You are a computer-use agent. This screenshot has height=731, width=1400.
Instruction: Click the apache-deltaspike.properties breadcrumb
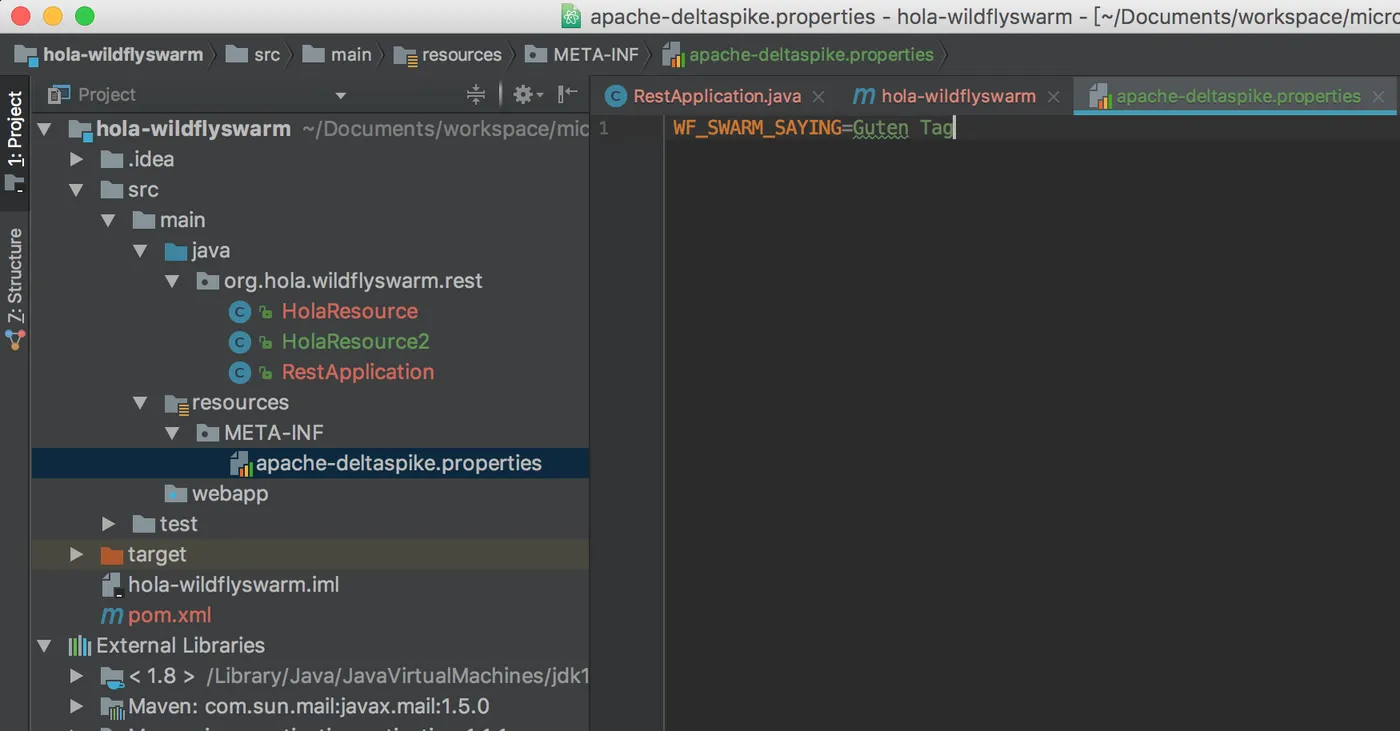click(798, 55)
